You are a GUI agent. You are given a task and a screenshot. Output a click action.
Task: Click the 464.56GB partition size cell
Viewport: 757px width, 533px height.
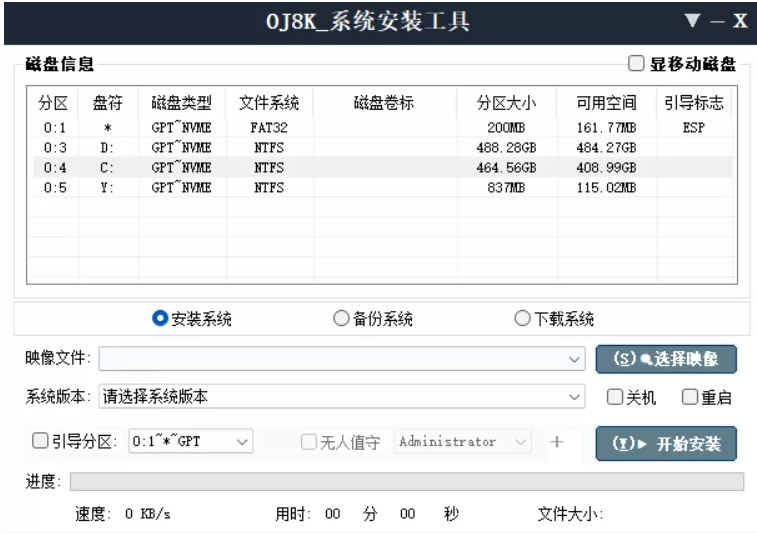(x=506, y=168)
